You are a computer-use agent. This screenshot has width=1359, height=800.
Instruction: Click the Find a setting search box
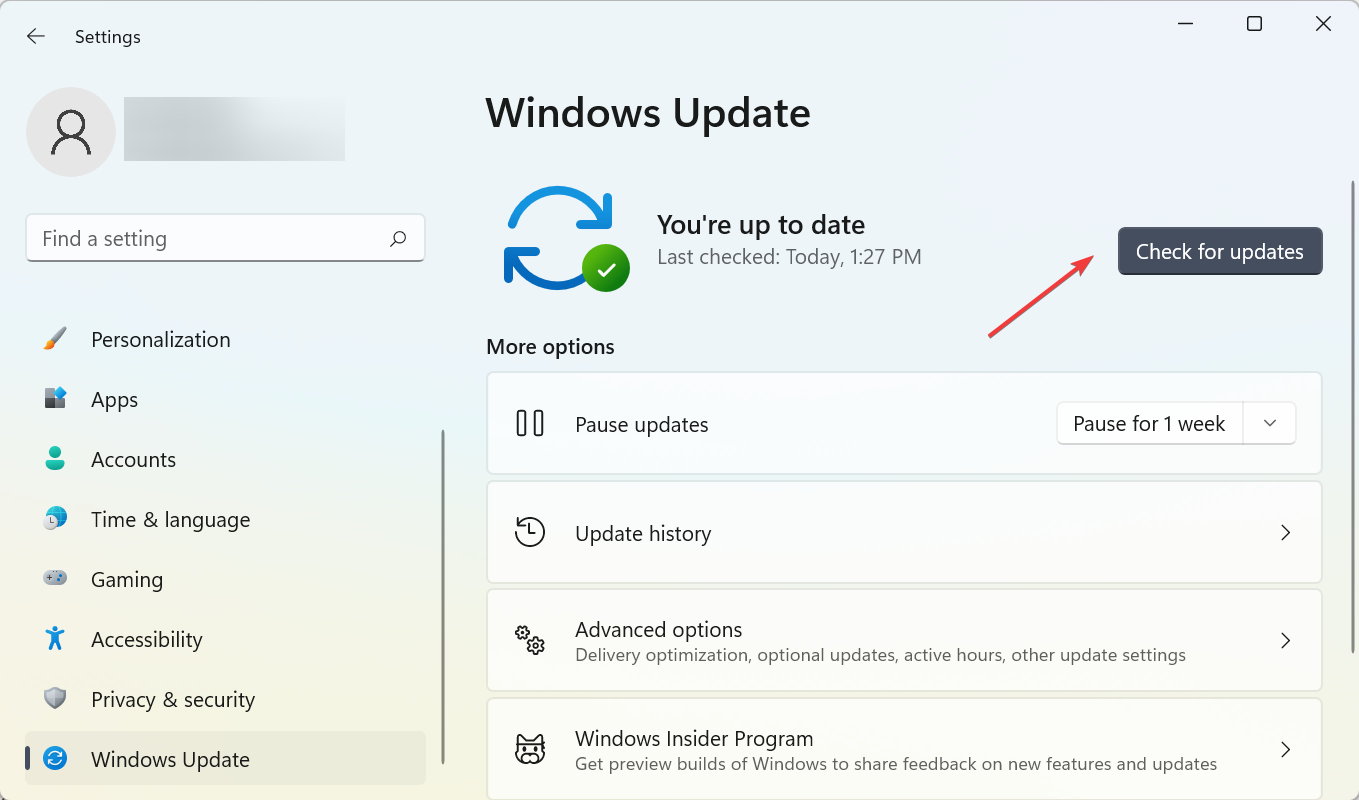[x=226, y=239]
